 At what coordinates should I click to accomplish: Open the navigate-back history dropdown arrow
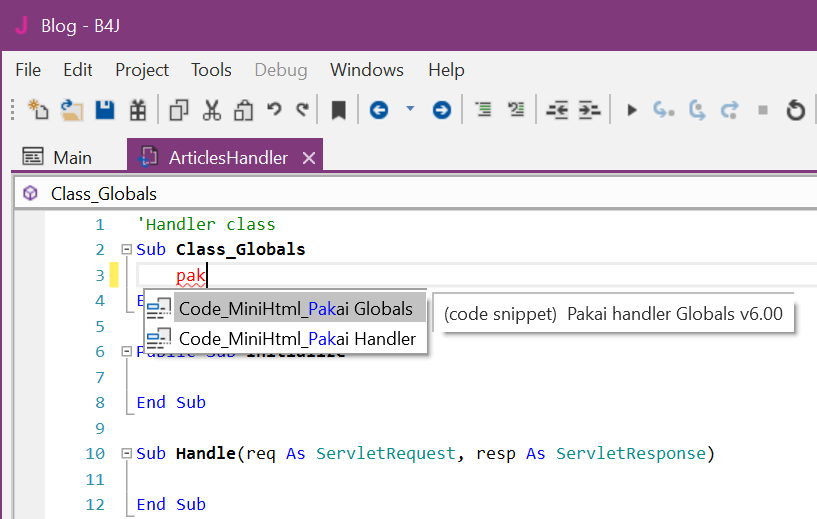410,108
